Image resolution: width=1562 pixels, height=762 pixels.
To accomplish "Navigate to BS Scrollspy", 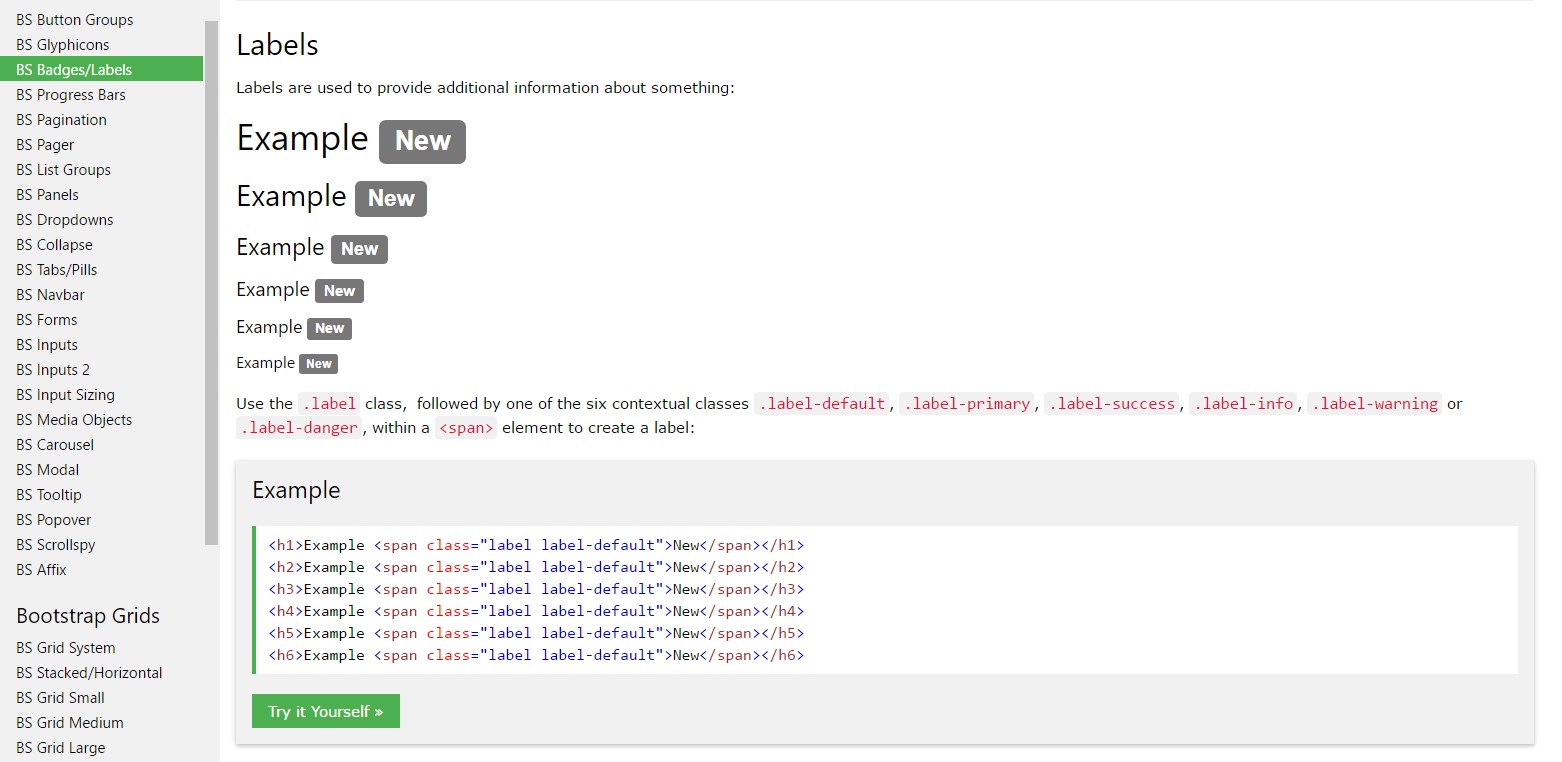I will pos(55,545).
